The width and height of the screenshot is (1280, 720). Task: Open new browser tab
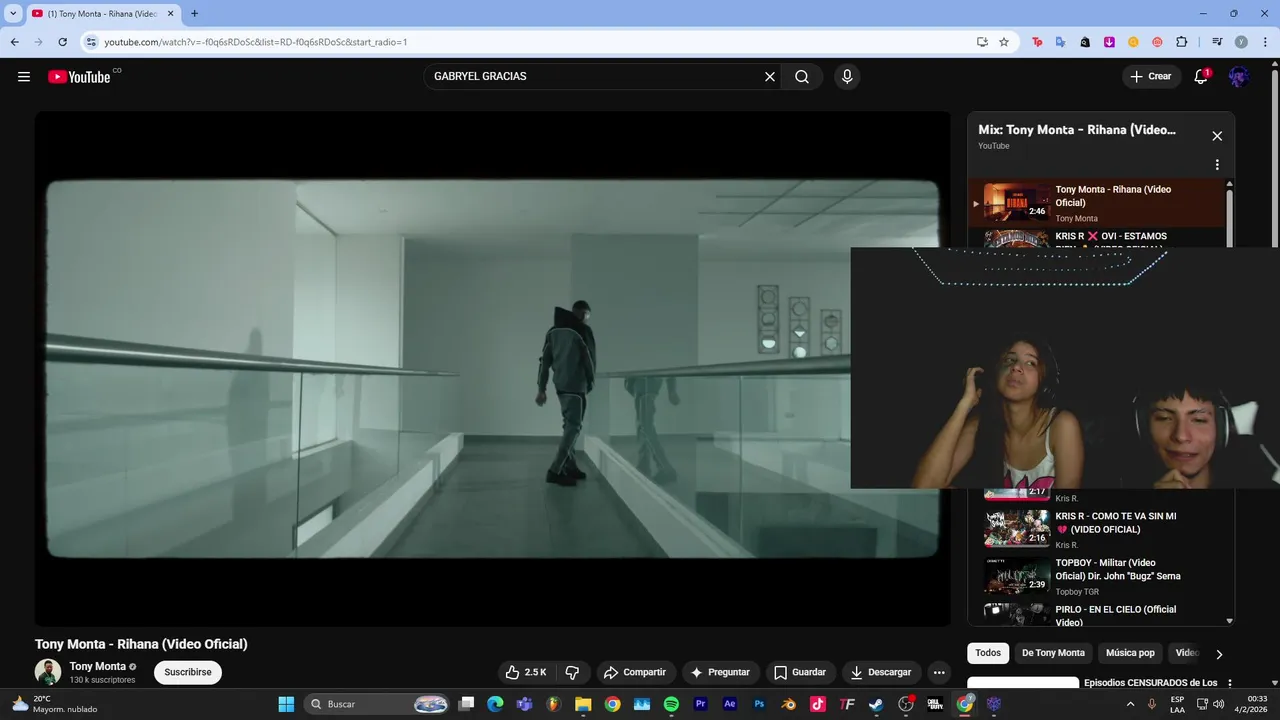point(194,13)
